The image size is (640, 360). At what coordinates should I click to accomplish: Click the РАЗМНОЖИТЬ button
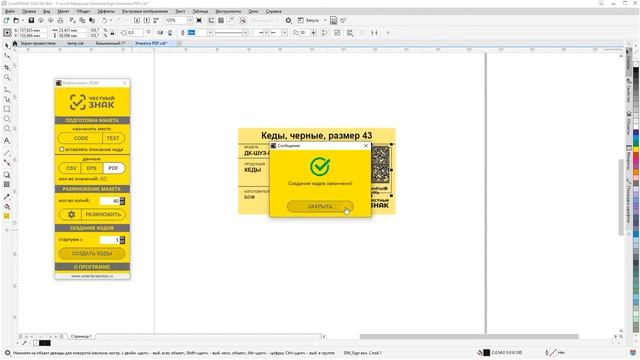(103, 214)
